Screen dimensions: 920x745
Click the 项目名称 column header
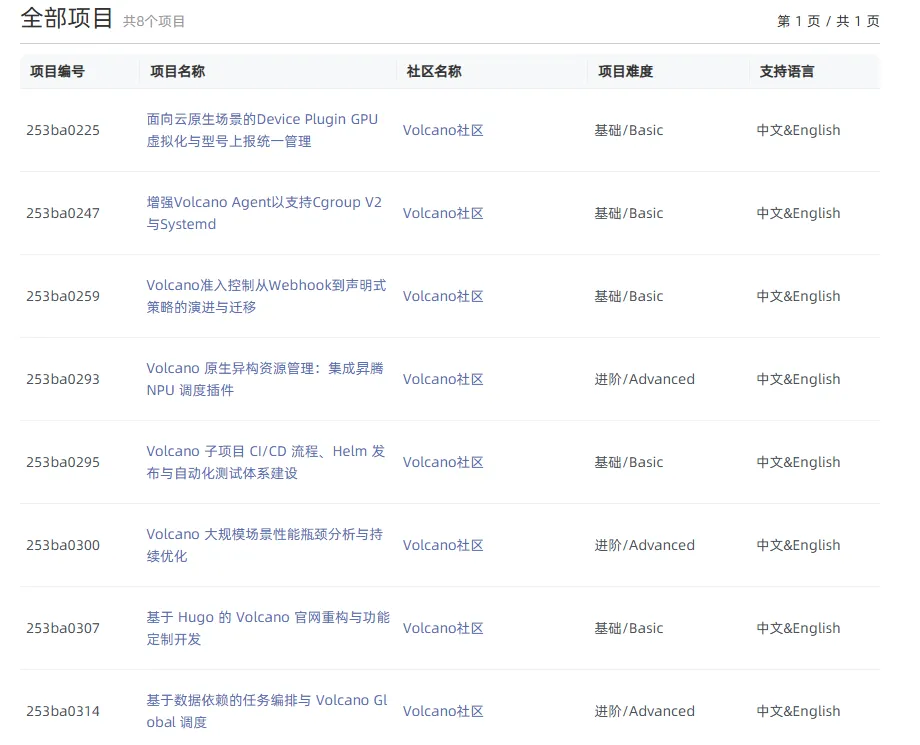pyautogui.click(x=178, y=72)
